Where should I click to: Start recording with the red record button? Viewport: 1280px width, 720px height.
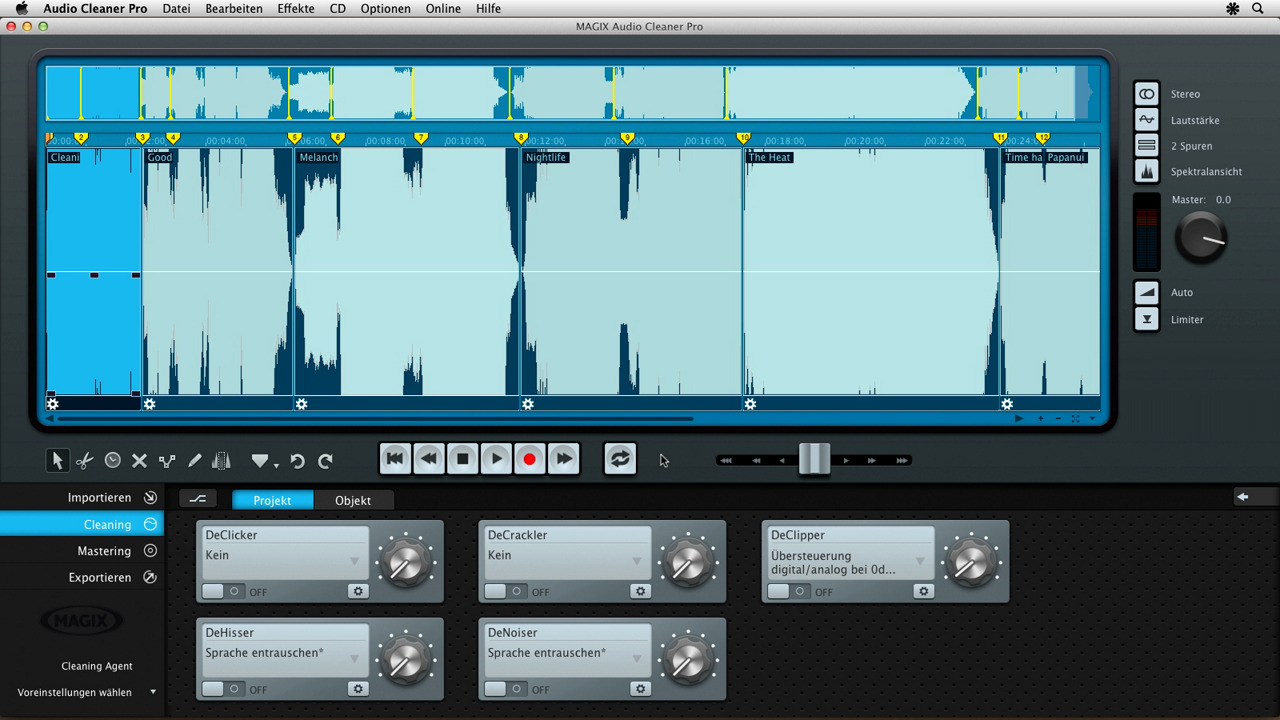[530, 459]
